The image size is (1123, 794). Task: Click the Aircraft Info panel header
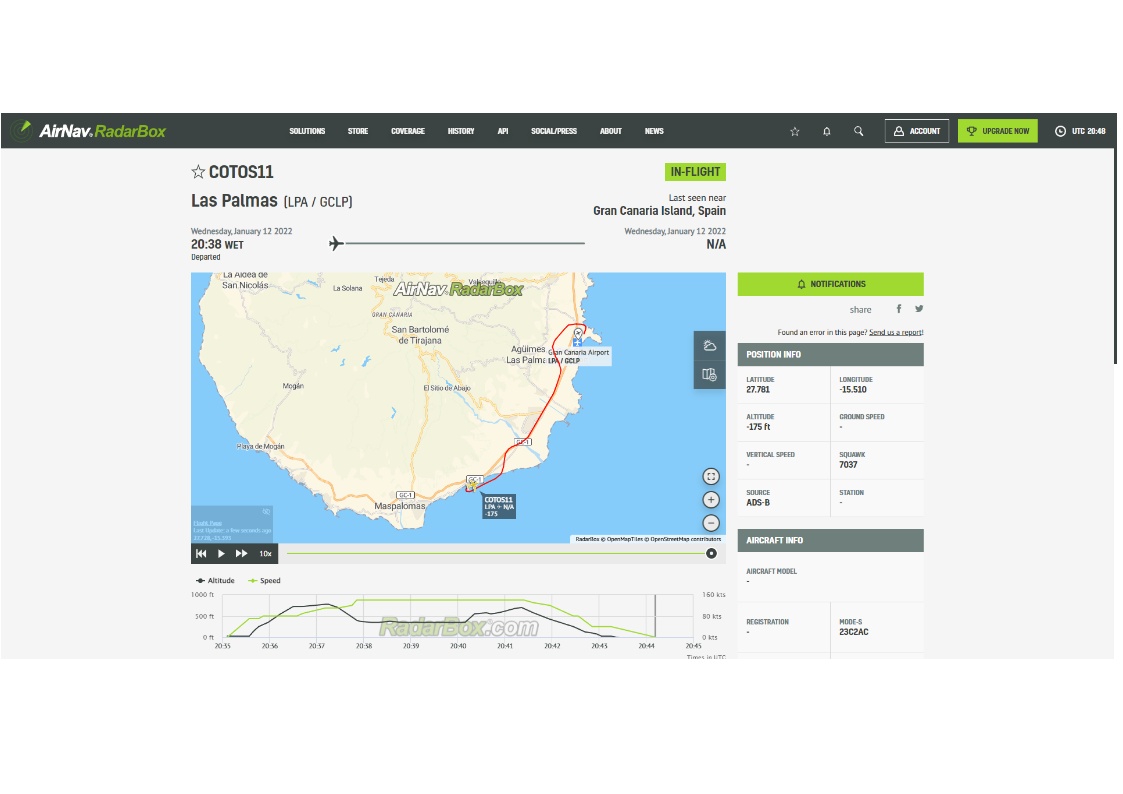coord(831,541)
